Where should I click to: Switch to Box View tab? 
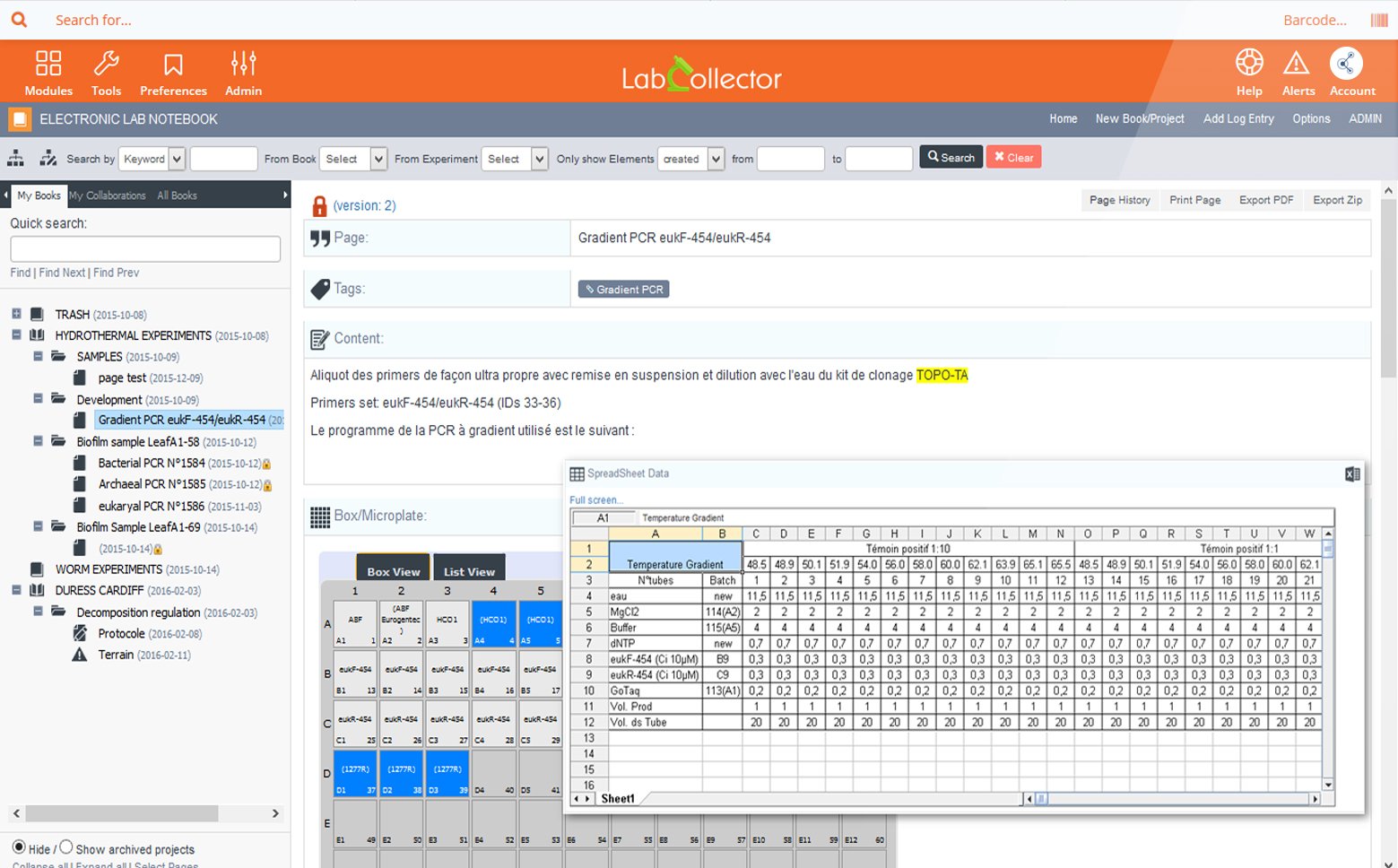pyautogui.click(x=393, y=569)
